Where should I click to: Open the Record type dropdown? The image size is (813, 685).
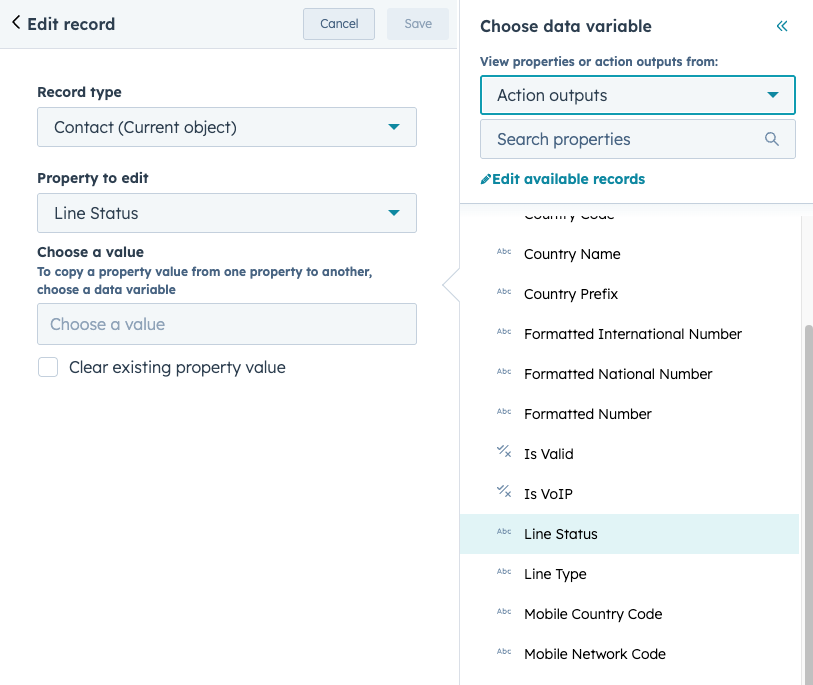(x=227, y=128)
